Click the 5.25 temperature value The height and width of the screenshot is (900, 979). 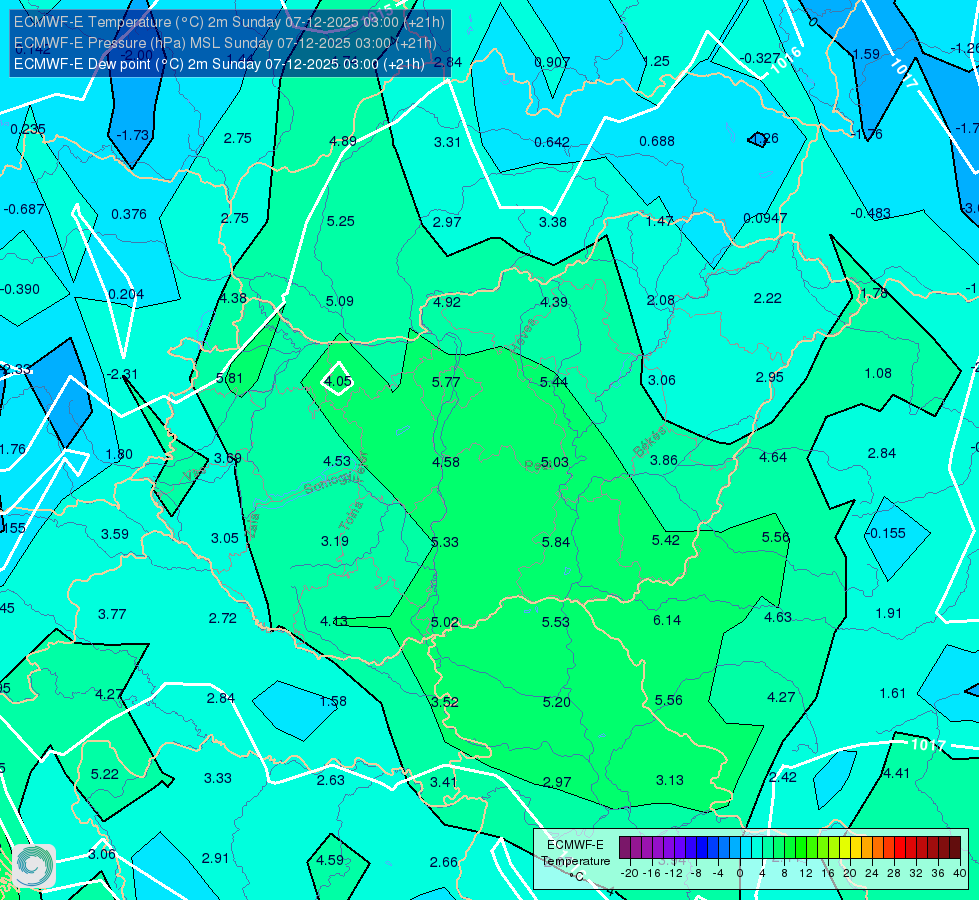coord(340,221)
